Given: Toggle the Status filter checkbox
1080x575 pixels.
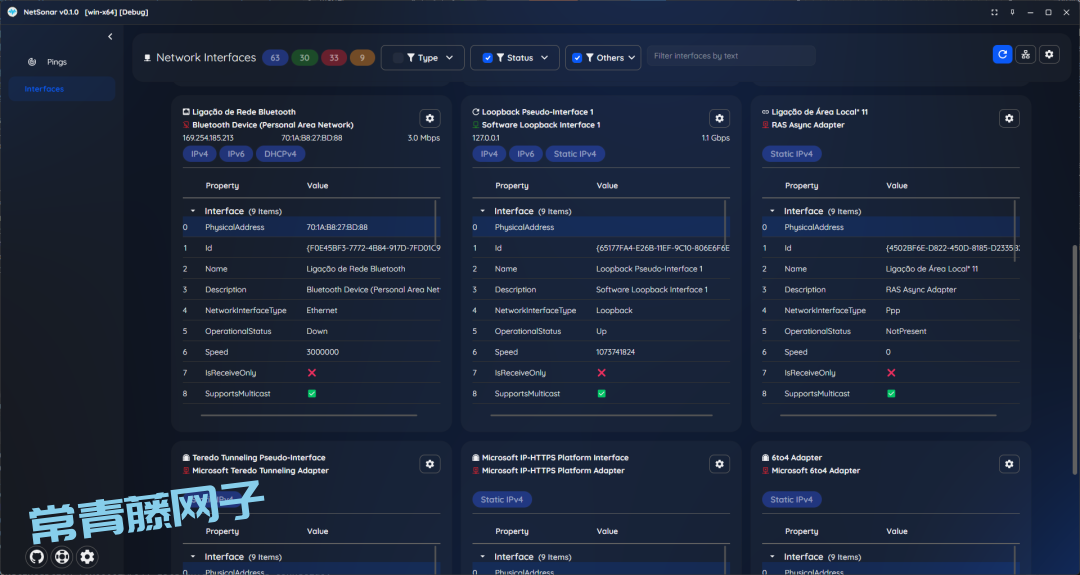Looking at the screenshot, I should click(x=487, y=58).
